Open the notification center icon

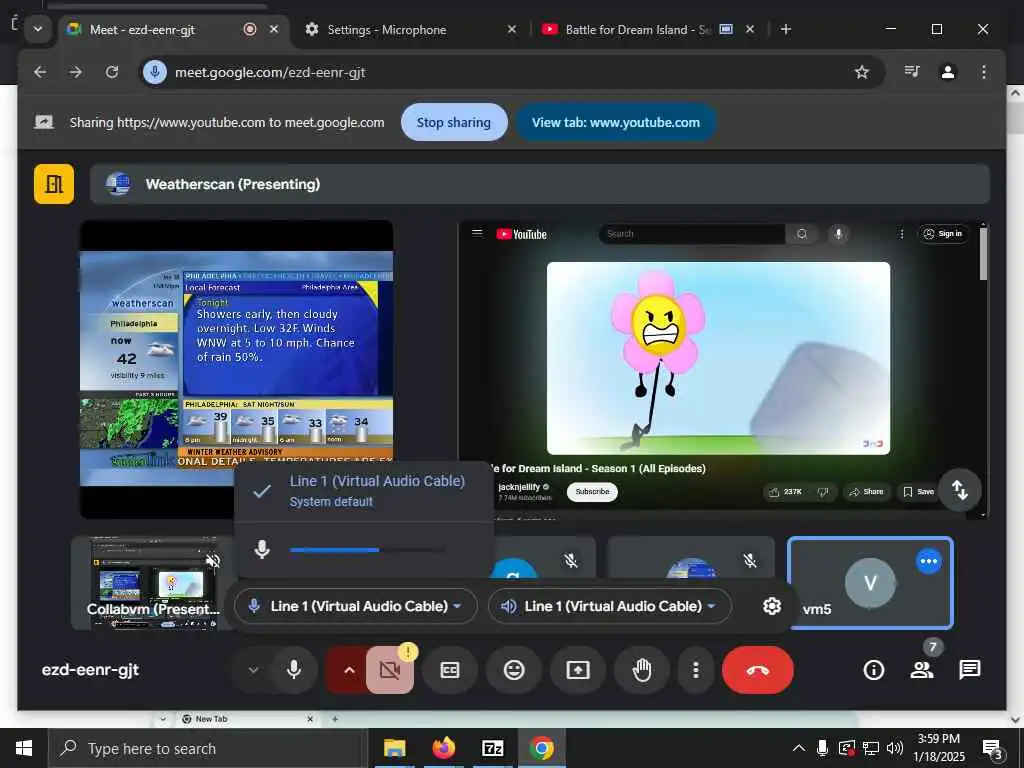click(x=993, y=749)
